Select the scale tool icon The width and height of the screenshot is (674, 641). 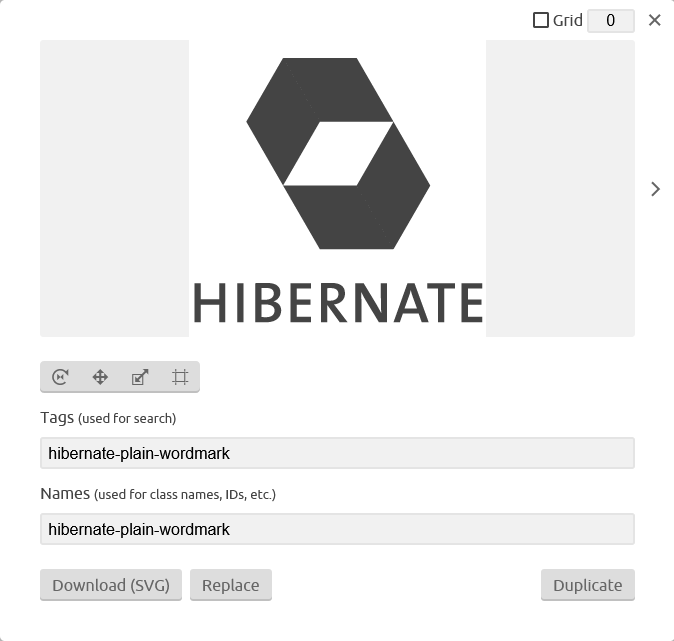(140, 377)
